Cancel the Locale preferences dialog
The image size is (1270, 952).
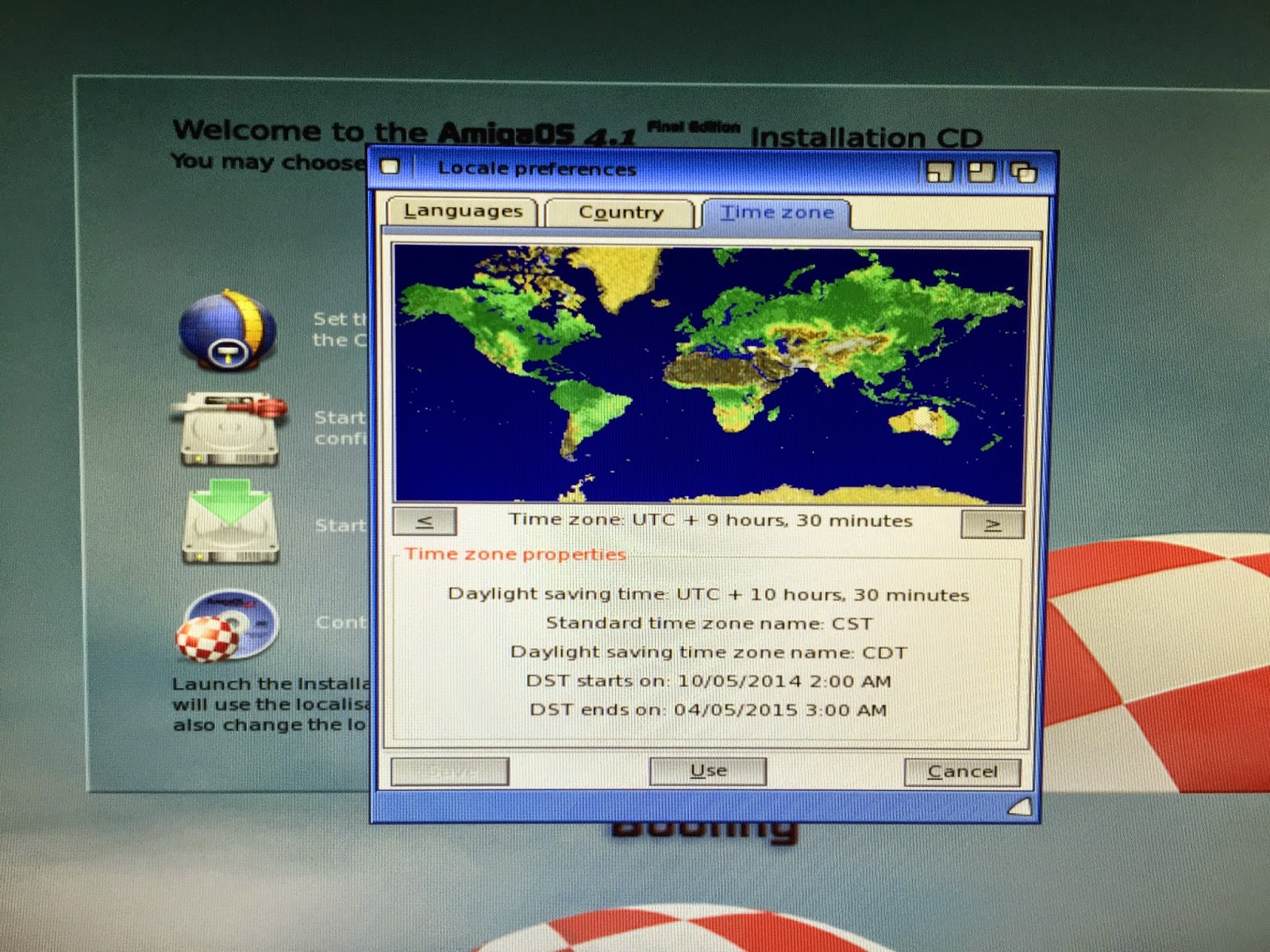pyautogui.click(x=962, y=771)
